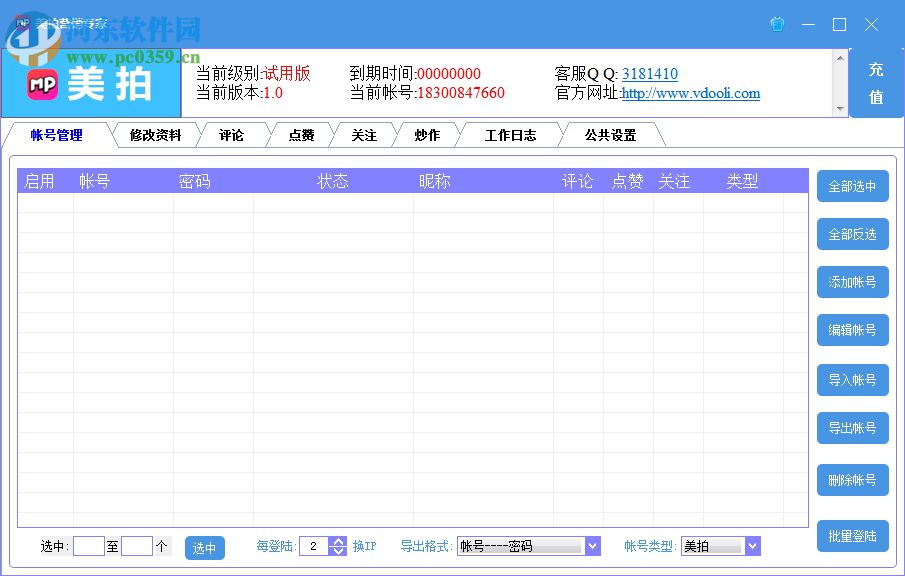Decrease 每登陆 count with down arrow
905x576 pixels.
337,550
